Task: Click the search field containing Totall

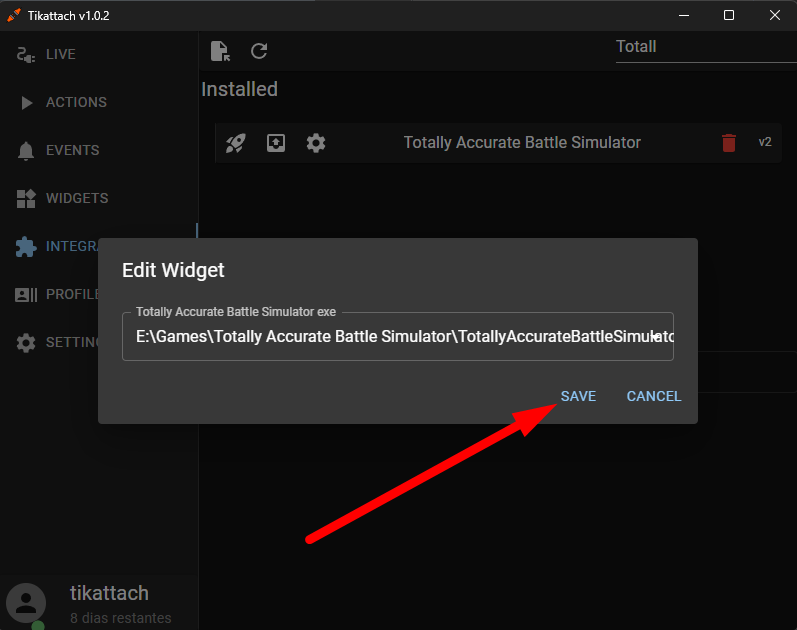Action: pyautogui.click(x=706, y=47)
